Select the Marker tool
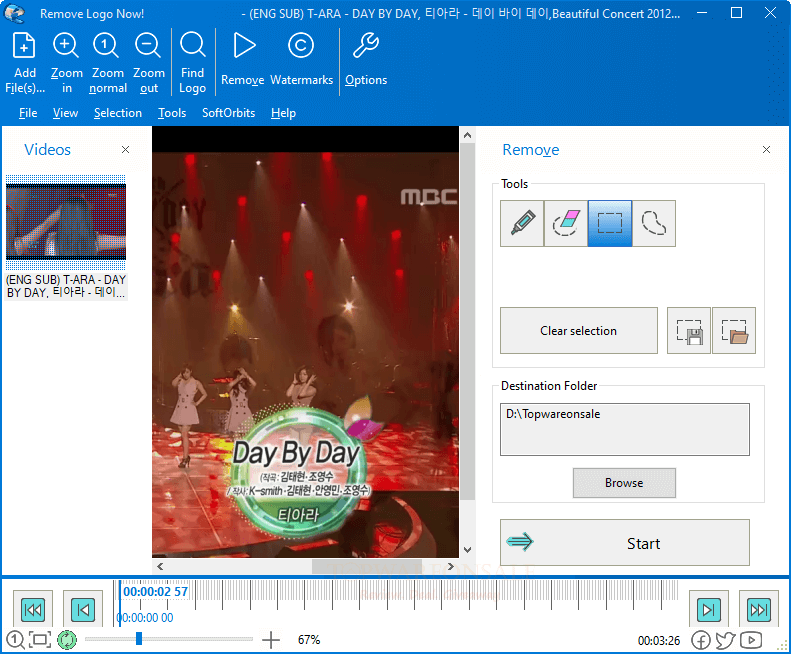 (x=522, y=223)
